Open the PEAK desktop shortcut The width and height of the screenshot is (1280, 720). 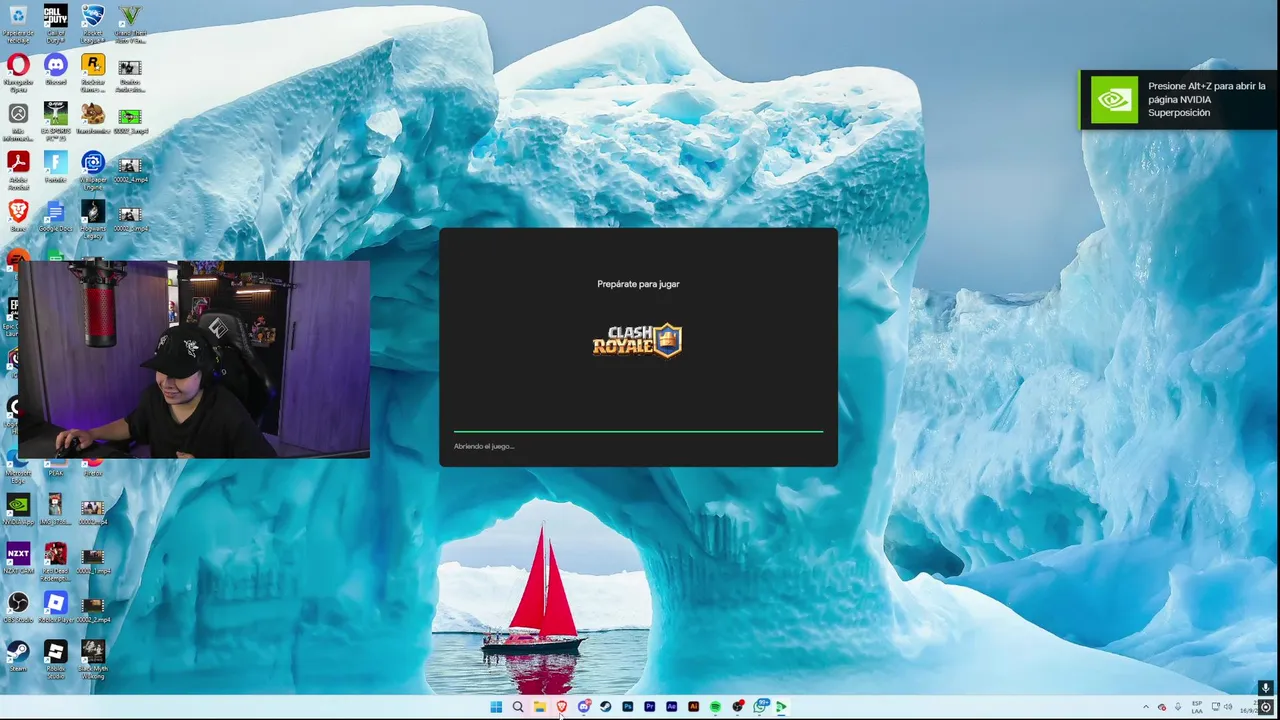pos(56,468)
